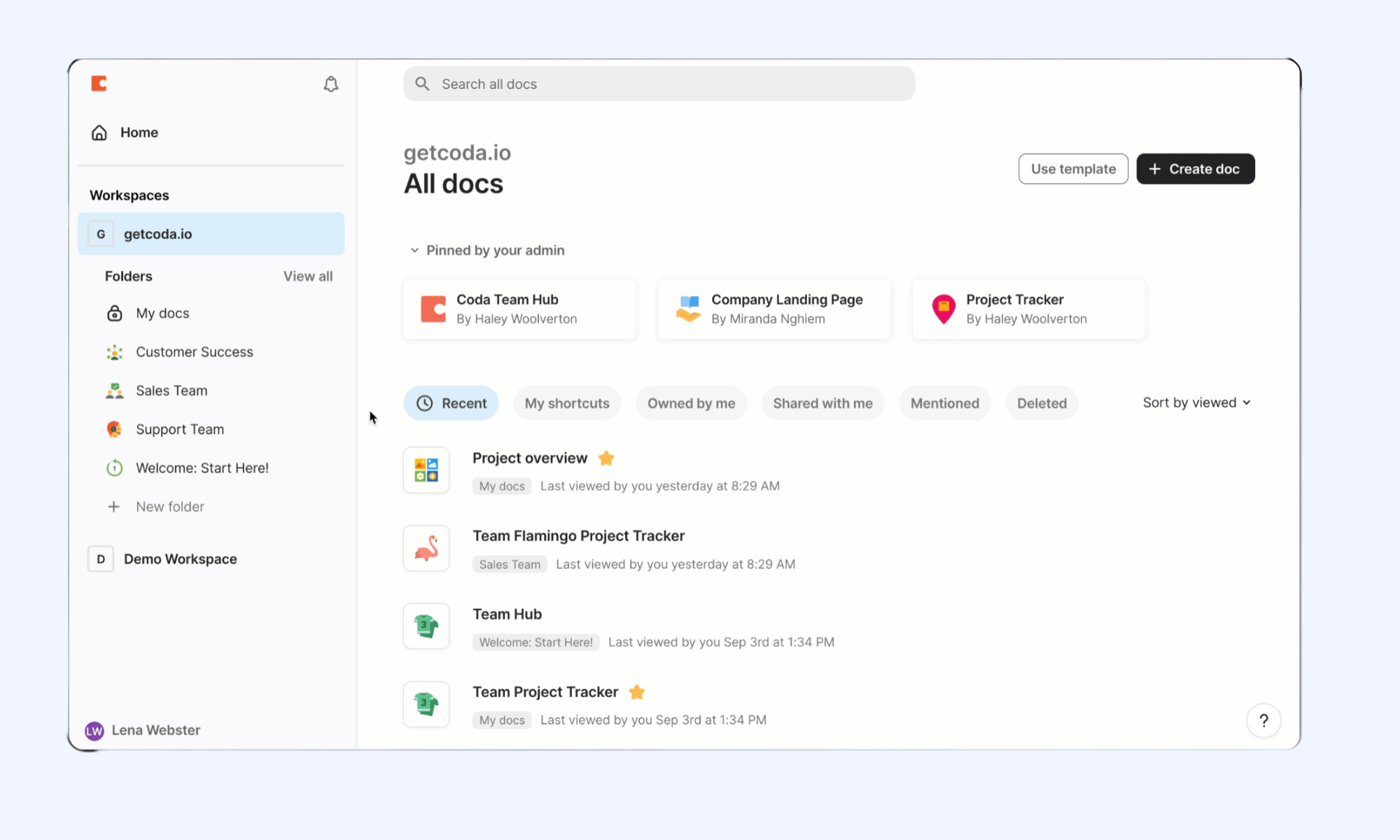
Task: Open Project Tracker by Haley Woolverton
Action: coord(1028,309)
